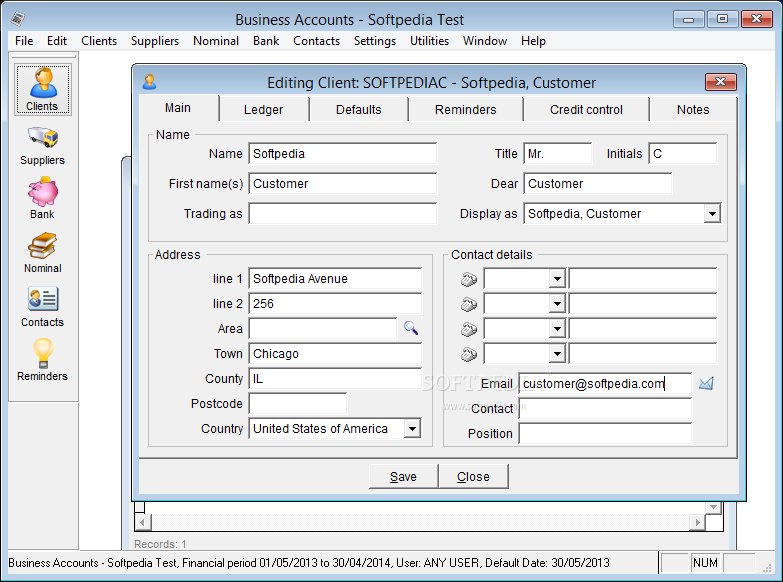Expand the third contact type dropdown
The height and width of the screenshot is (582, 783).
coord(557,329)
